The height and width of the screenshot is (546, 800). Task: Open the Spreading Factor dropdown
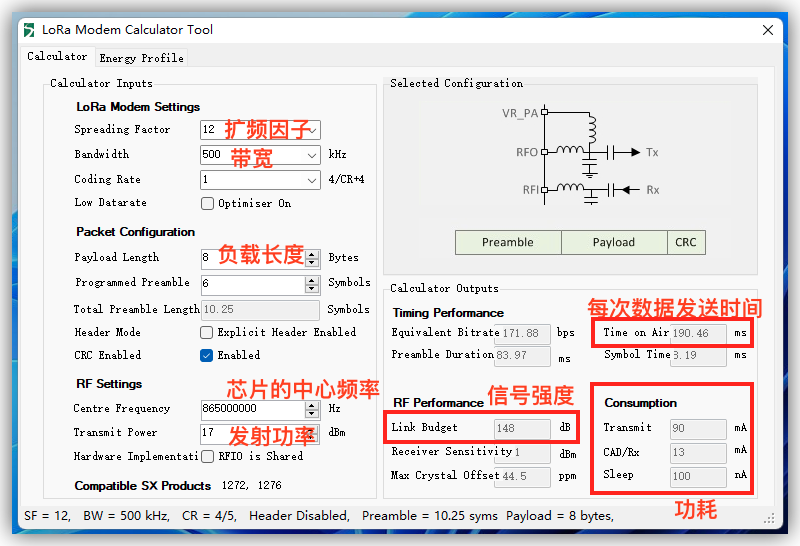(x=312, y=130)
